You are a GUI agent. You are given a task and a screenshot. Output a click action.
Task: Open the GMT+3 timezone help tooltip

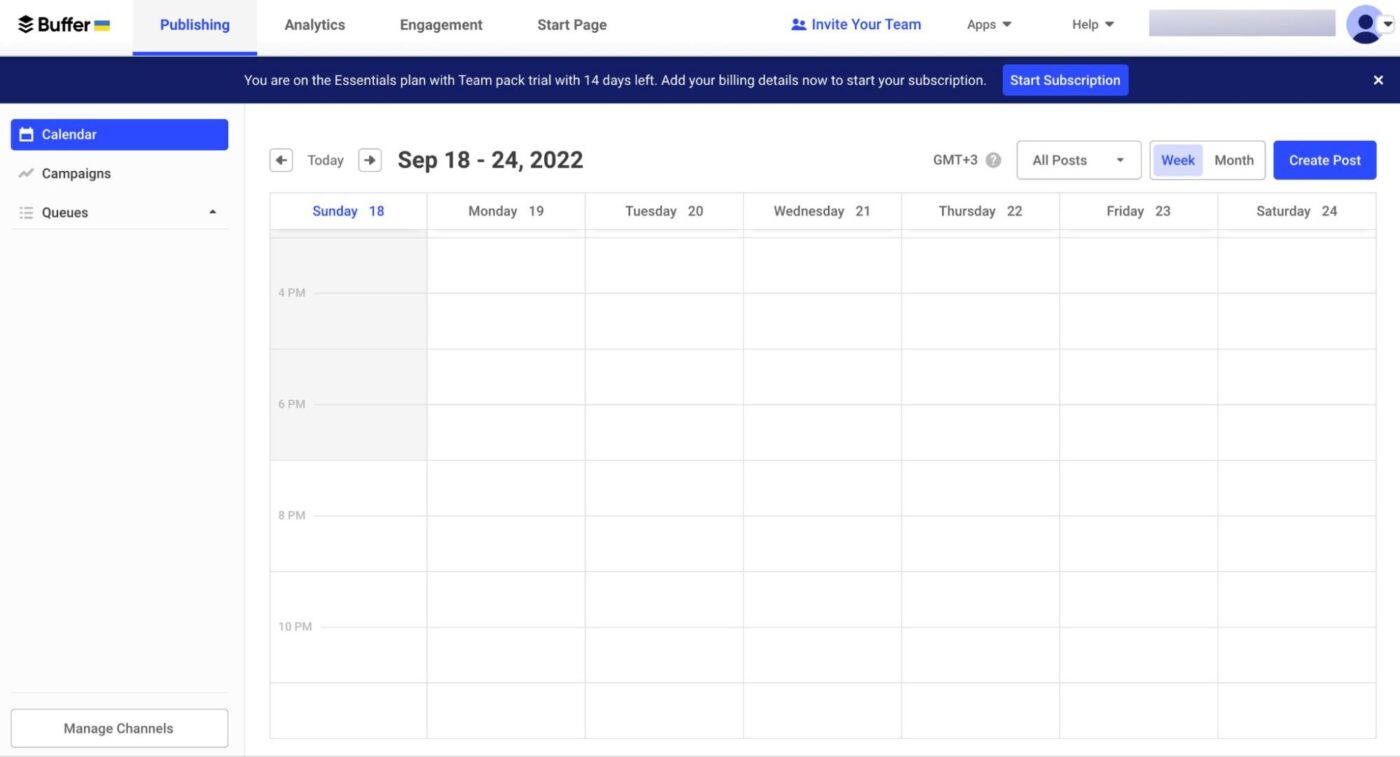click(x=994, y=159)
